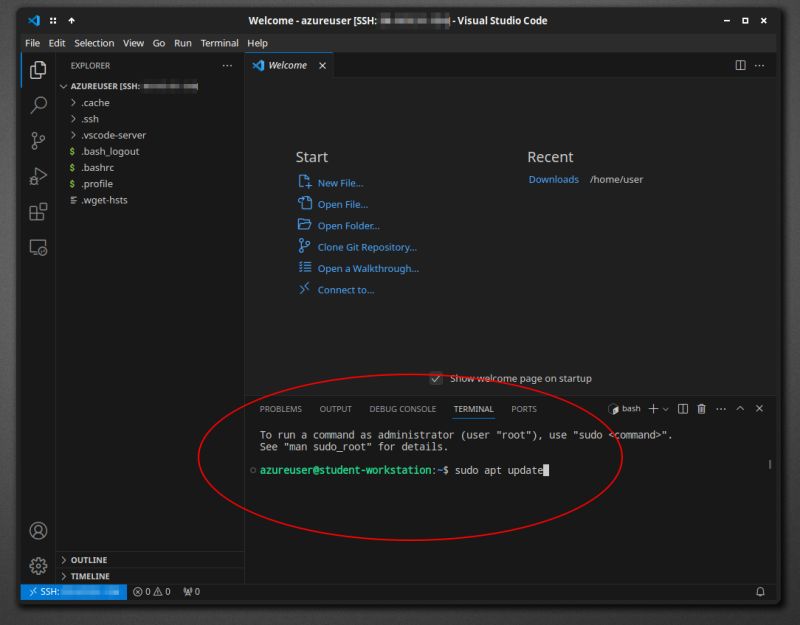
Task: Click the grid icon in title bar
Action: click(x=53, y=20)
